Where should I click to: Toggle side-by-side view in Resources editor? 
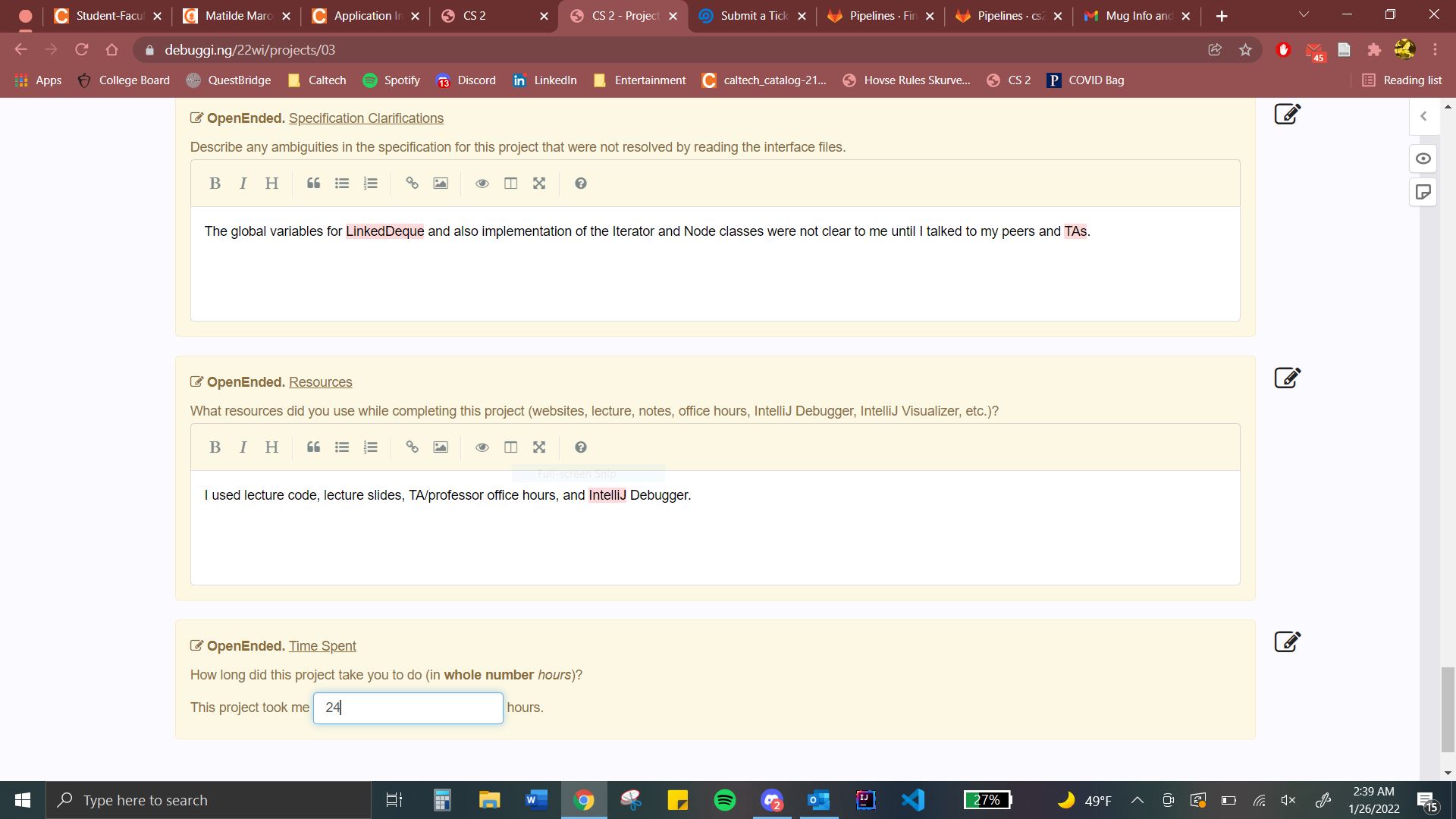(511, 447)
